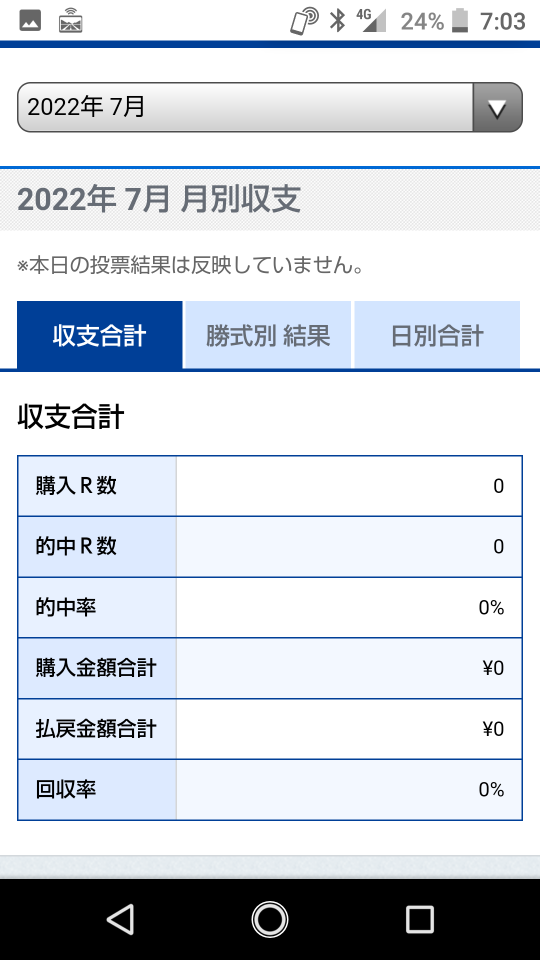This screenshot has width=540, height=960.
Task: Tap the image notification icon in status bar
Action: pyautogui.click(x=30, y=21)
